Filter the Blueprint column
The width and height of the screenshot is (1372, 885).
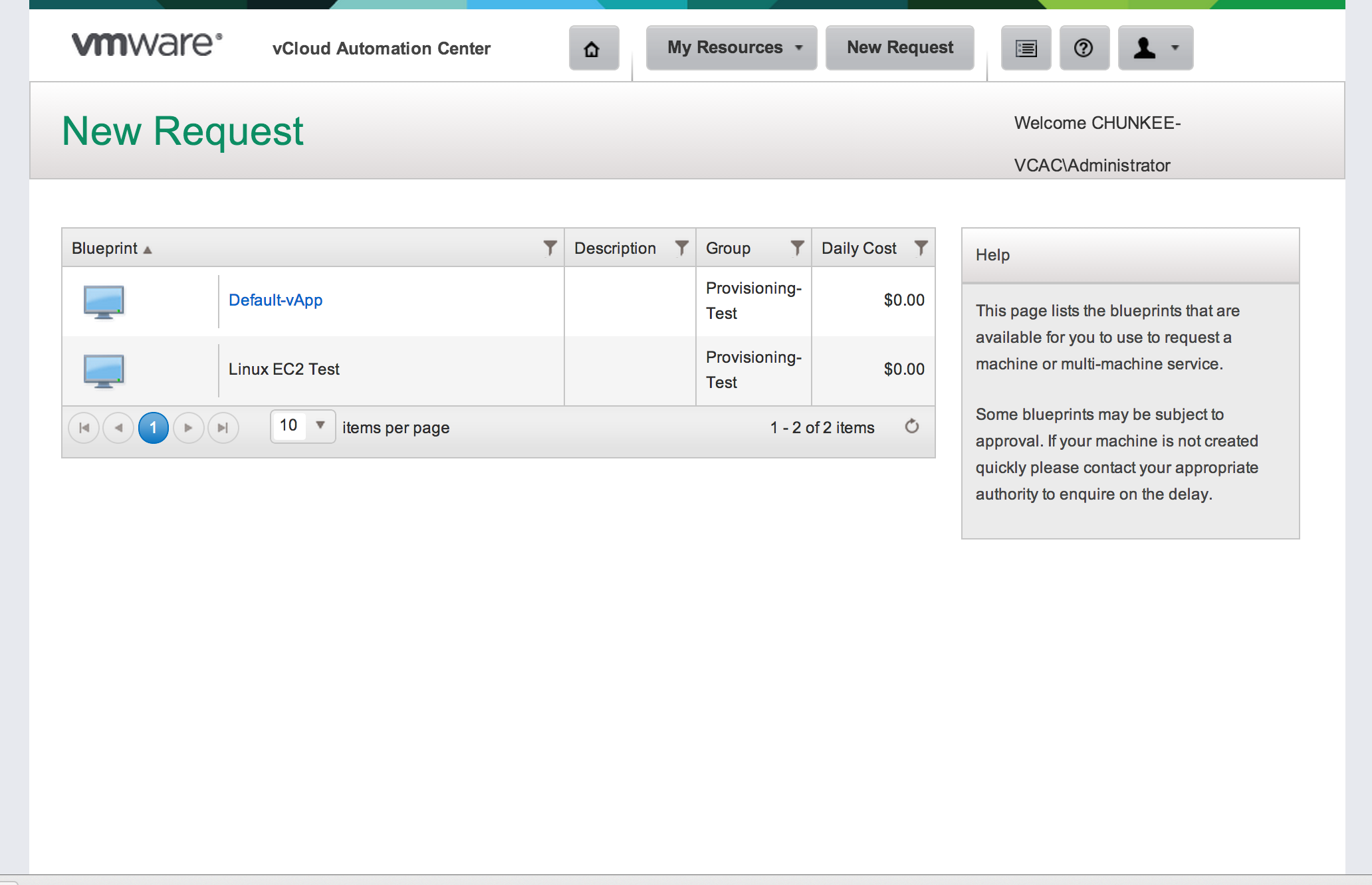550,248
